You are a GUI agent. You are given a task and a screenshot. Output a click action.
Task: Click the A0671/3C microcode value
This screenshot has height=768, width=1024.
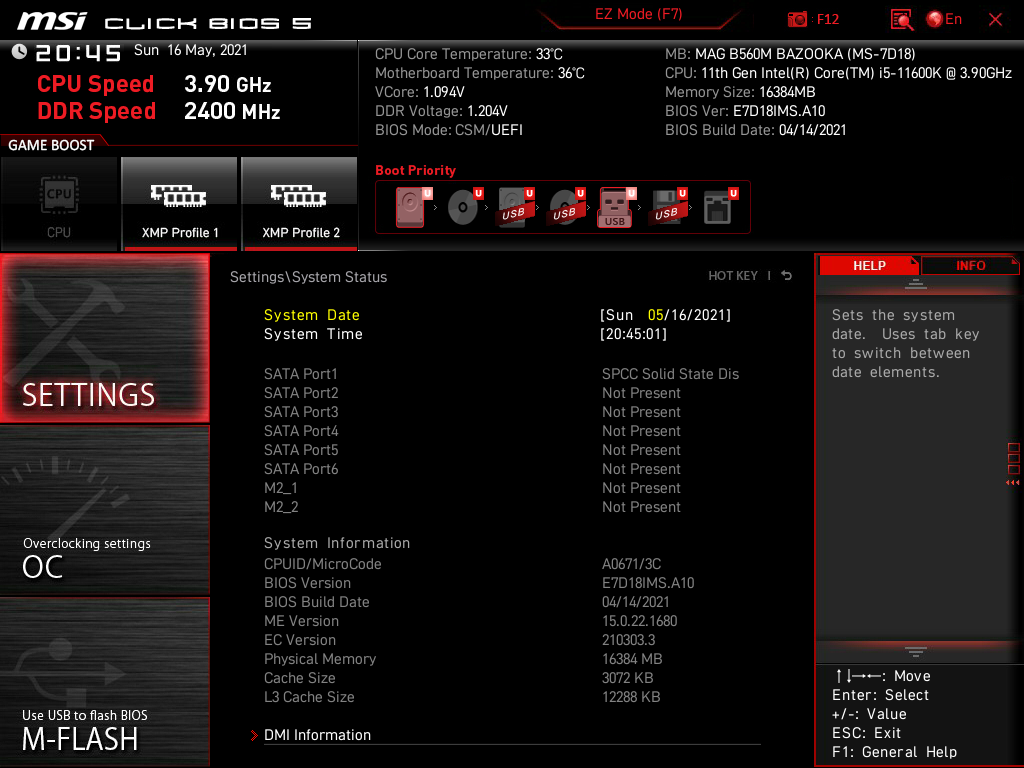631,564
